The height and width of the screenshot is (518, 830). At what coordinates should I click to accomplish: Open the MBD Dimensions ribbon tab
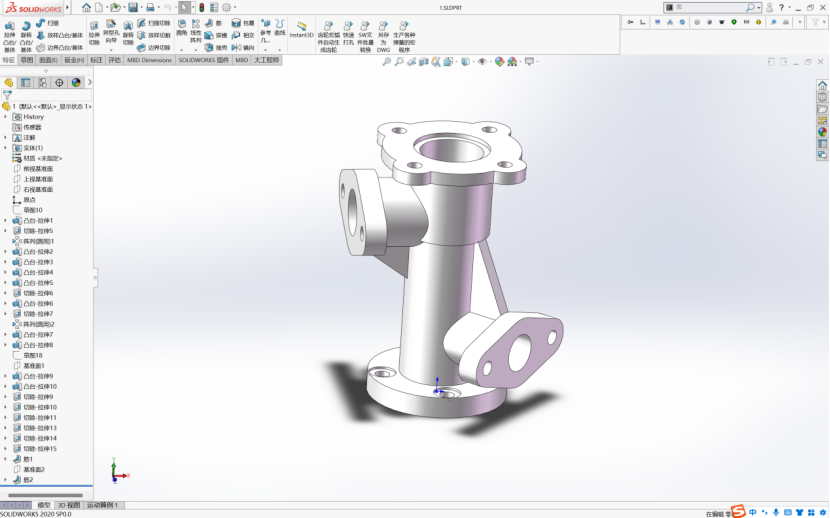coord(149,60)
